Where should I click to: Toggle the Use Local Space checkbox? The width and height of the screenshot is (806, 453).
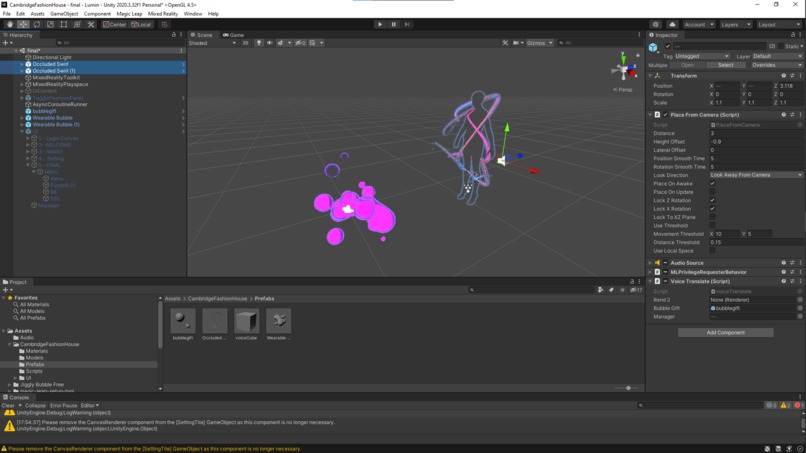pyautogui.click(x=712, y=250)
